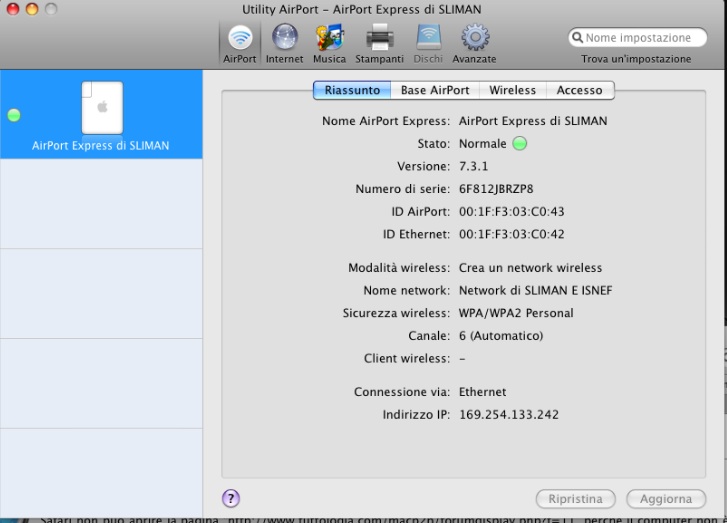The height and width of the screenshot is (523, 727).
Task: Switch to the Wireless tab
Action: 512,90
